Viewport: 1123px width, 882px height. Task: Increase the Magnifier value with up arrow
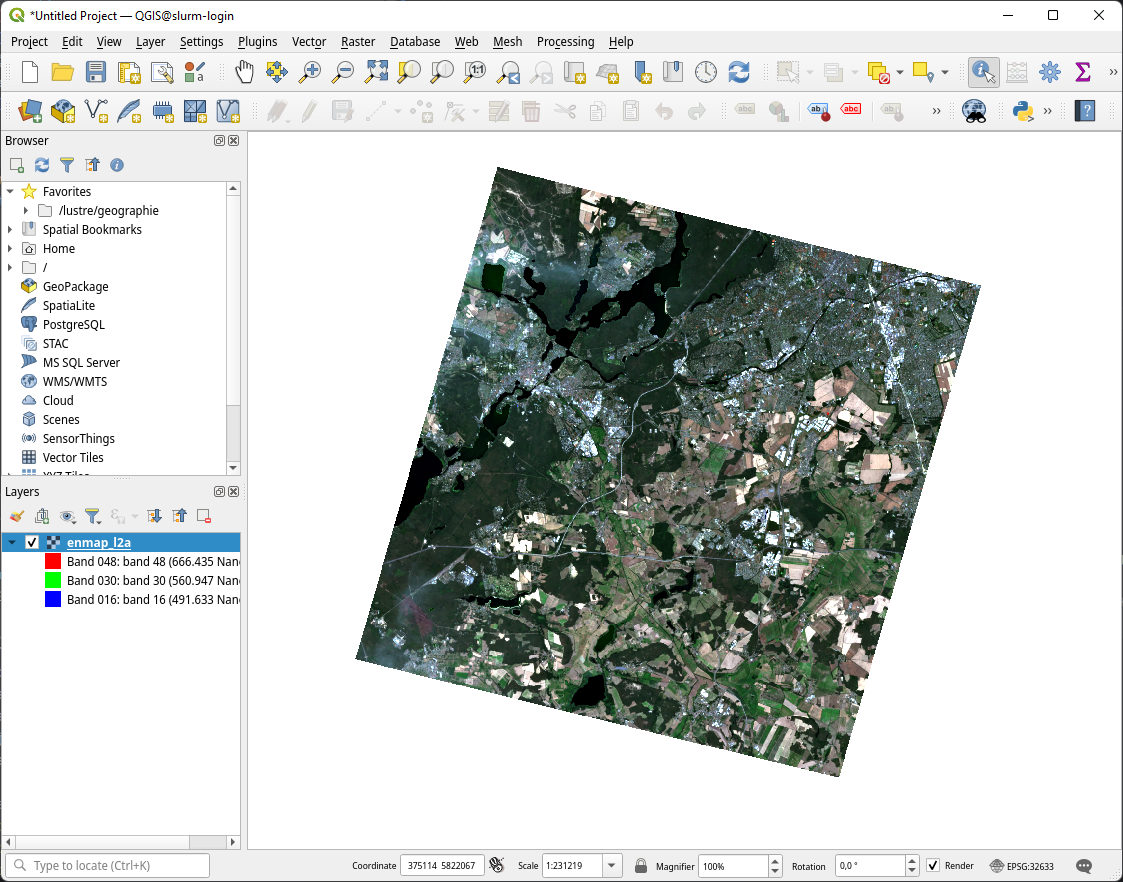775,861
